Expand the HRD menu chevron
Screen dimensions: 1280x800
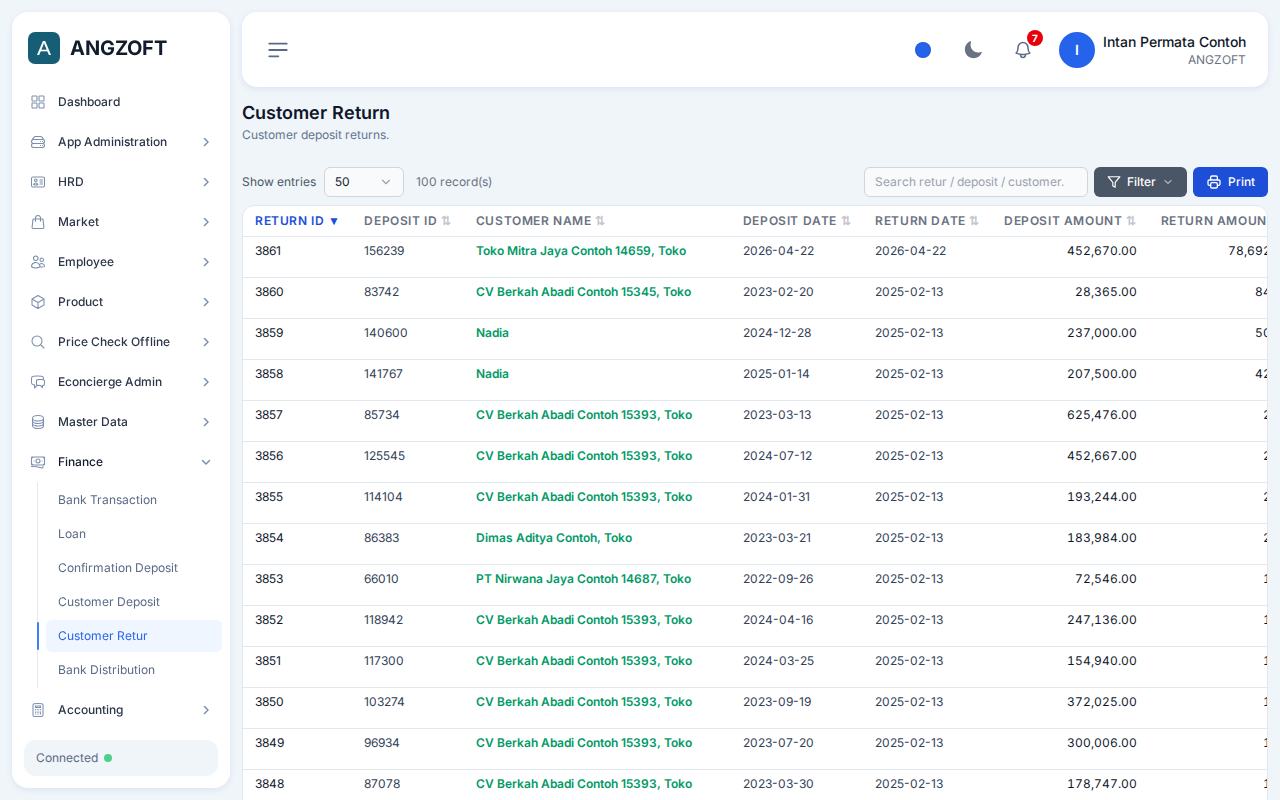click(206, 182)
